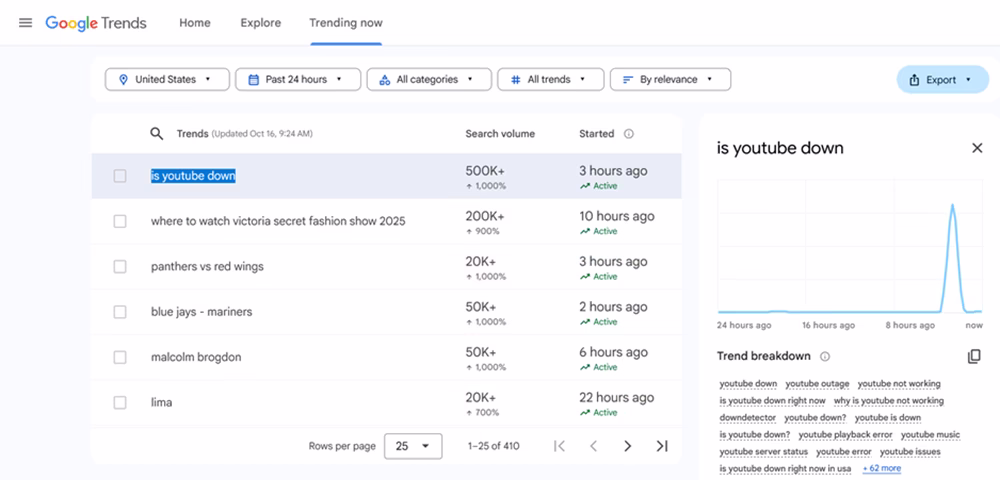Tick the checkbox next to 'lima'

[x=120, y=402]
